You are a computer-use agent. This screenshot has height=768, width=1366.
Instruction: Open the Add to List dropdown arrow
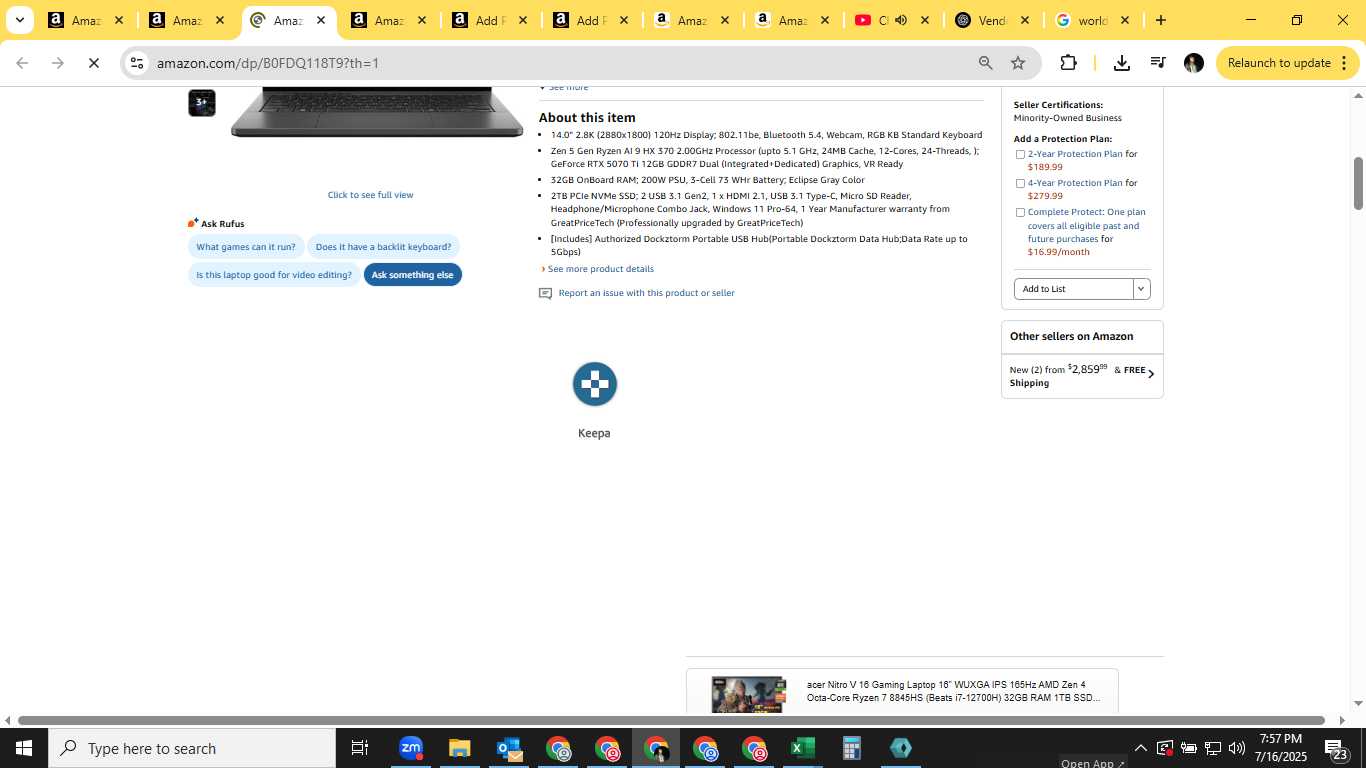[1141, 289]
